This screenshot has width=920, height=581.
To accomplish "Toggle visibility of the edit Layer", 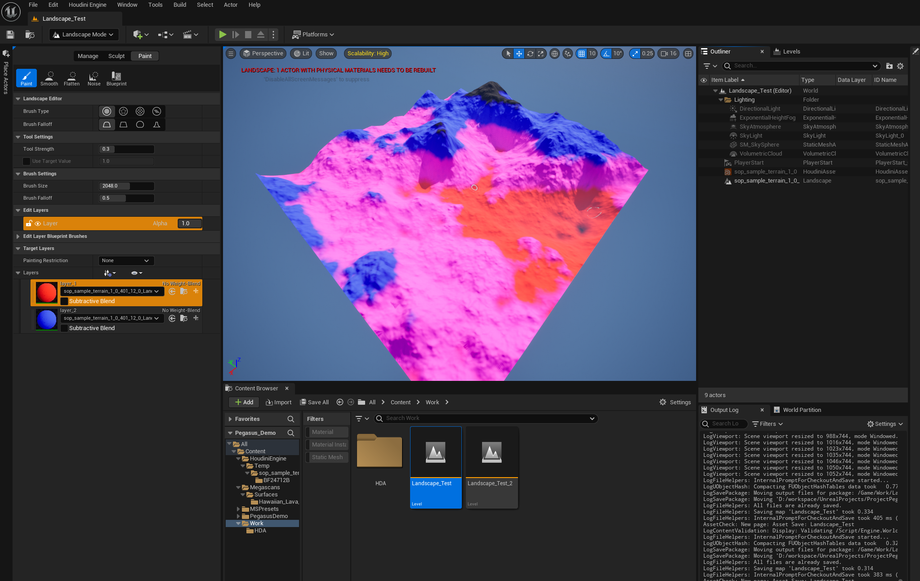I will (38, 224).
